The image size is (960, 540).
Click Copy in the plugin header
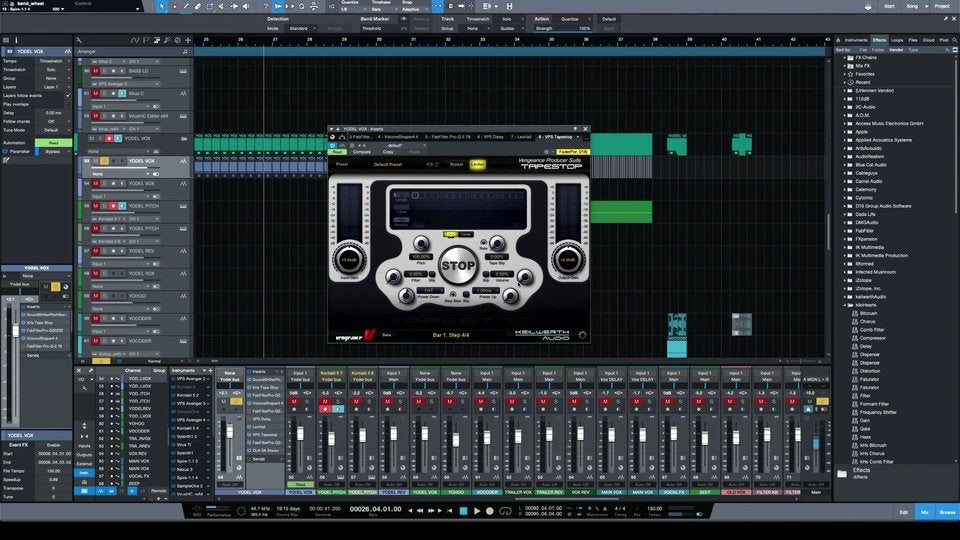coord(388,152)
